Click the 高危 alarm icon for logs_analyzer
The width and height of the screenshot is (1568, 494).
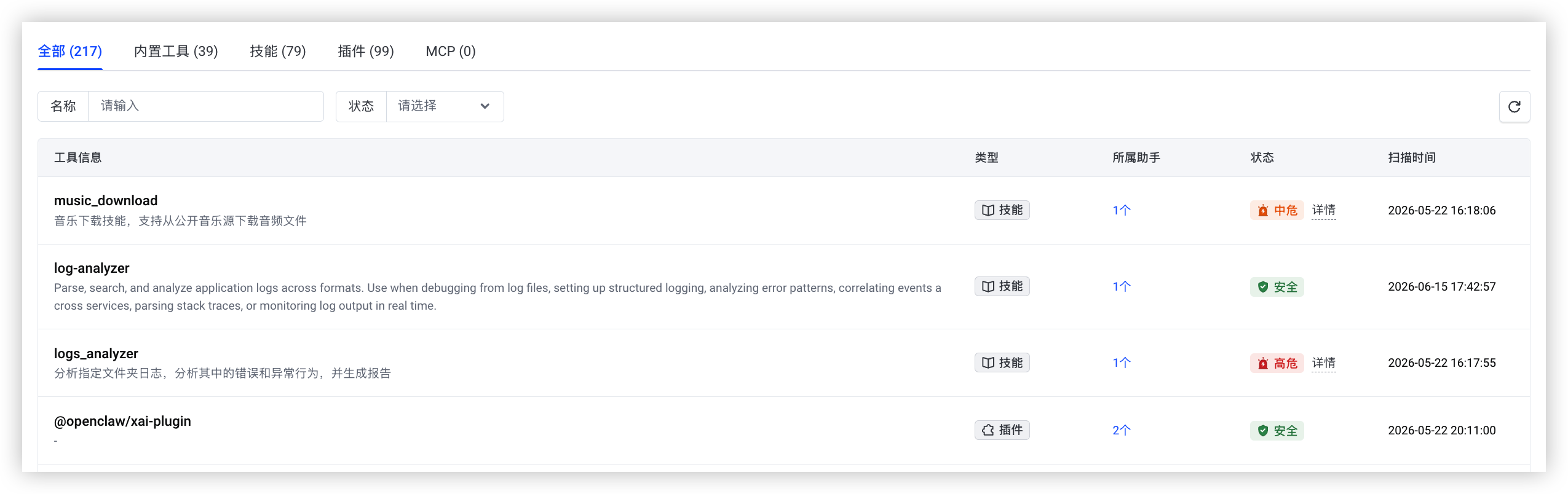click(x=1262, y=363)
